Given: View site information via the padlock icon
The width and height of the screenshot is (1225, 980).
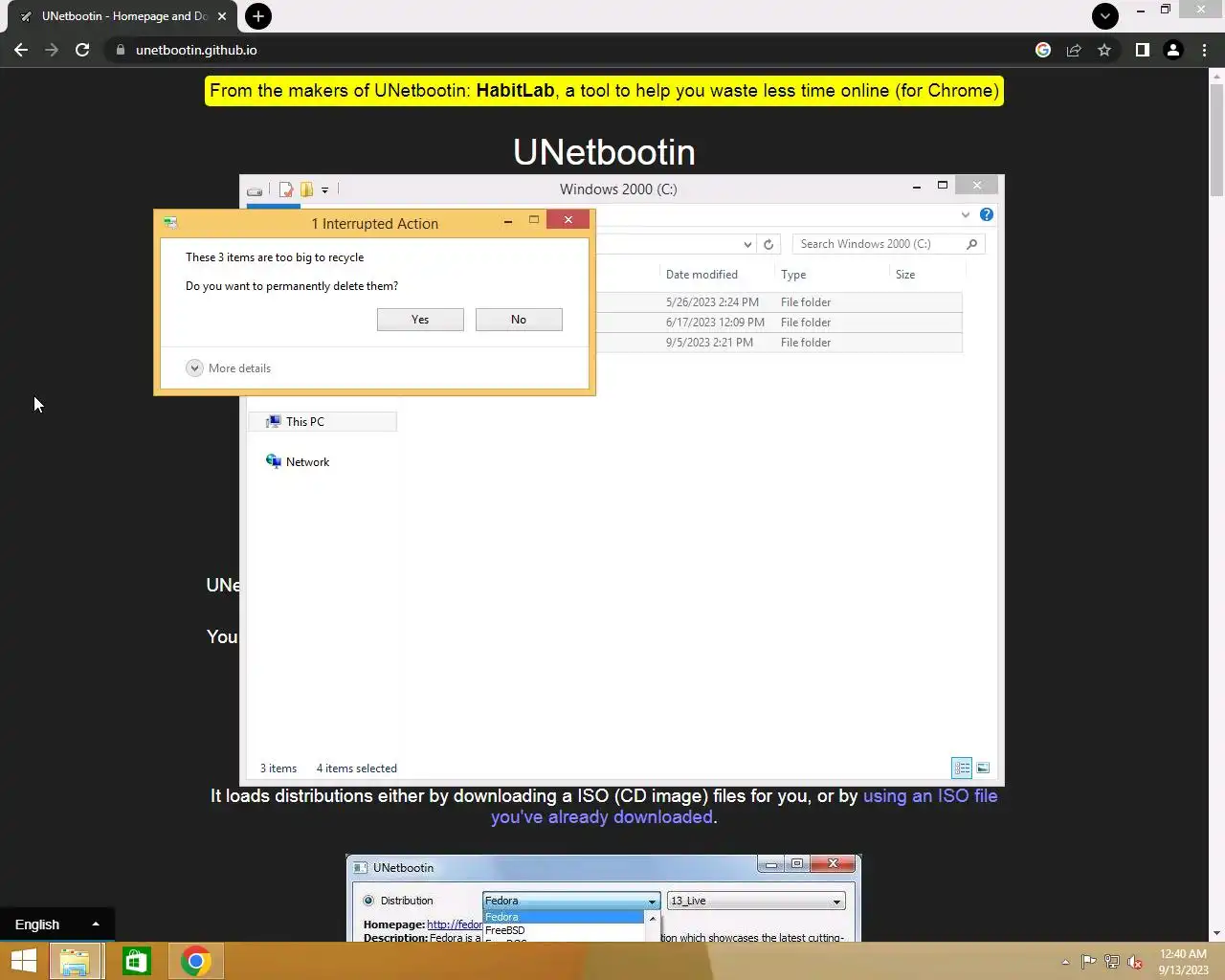Looking at the screenshot, I should click(121, 50).
